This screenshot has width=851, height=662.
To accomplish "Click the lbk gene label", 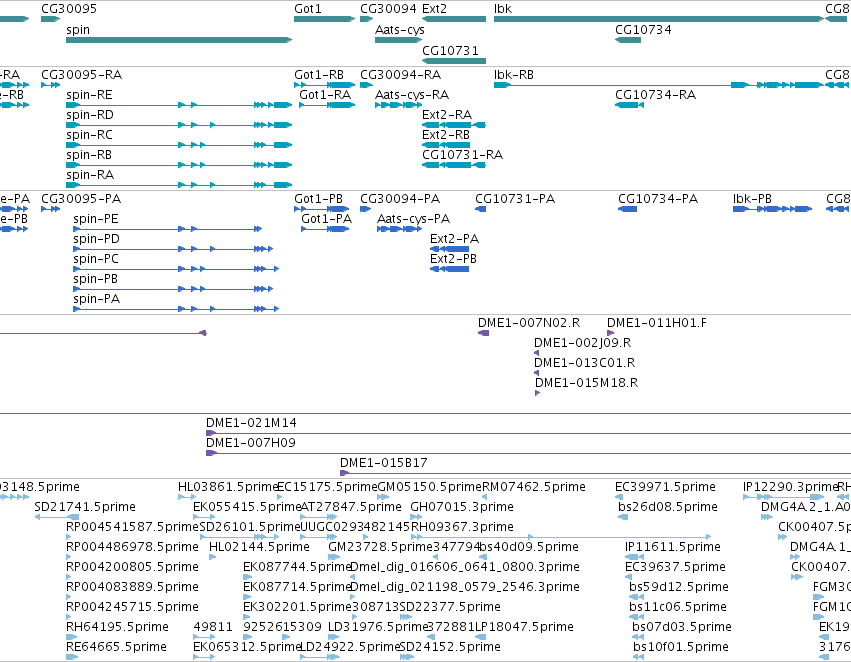I will click(503, 9).
